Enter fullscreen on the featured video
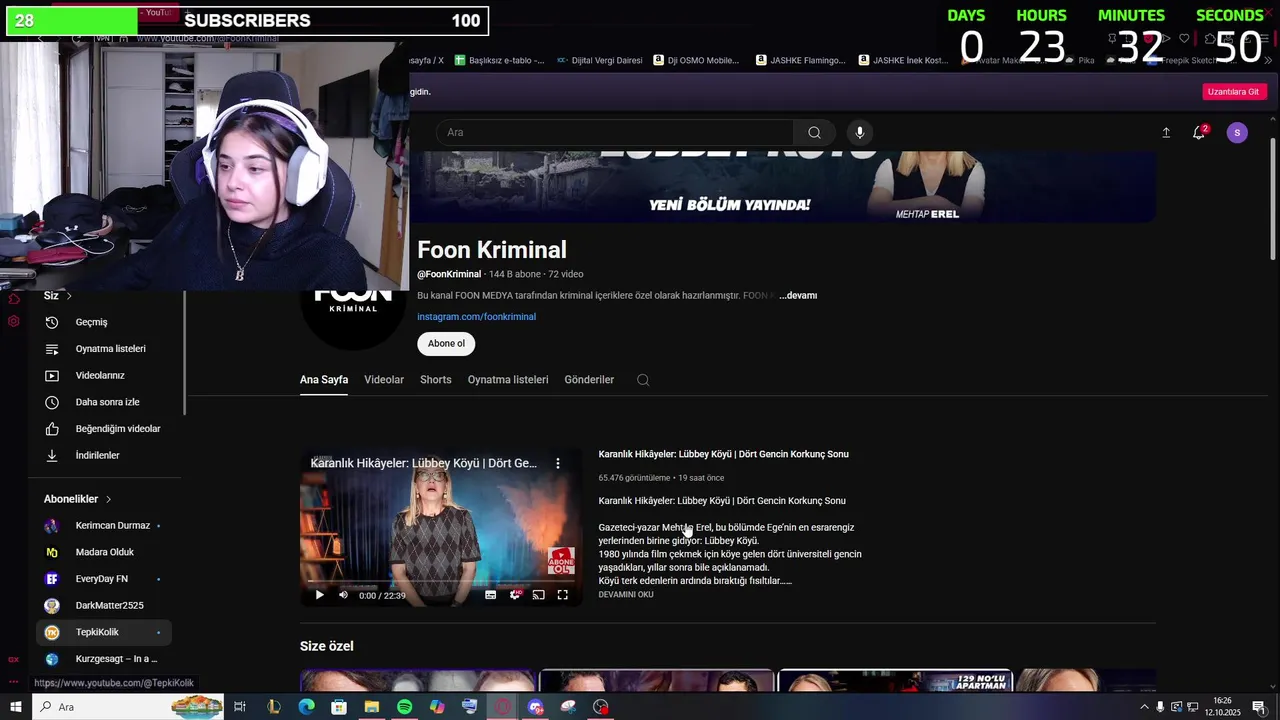 tap(563, 595)
